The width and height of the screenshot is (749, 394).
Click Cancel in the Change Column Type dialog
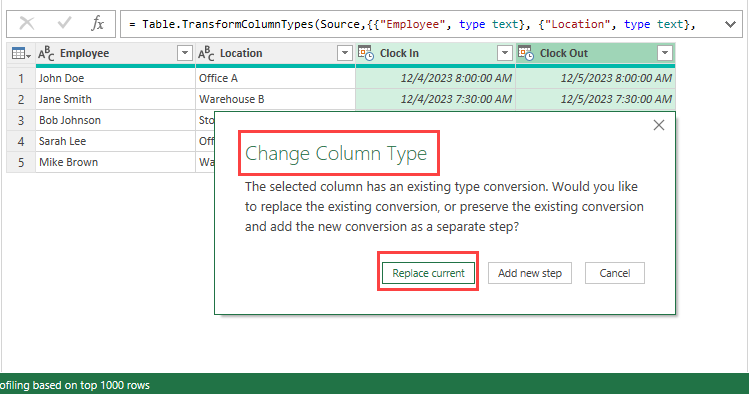click(615, 273)
